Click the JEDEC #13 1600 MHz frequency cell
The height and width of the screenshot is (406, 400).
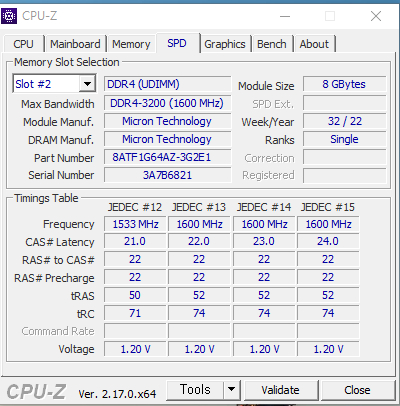pyautogui.click(x=199, y=224)
